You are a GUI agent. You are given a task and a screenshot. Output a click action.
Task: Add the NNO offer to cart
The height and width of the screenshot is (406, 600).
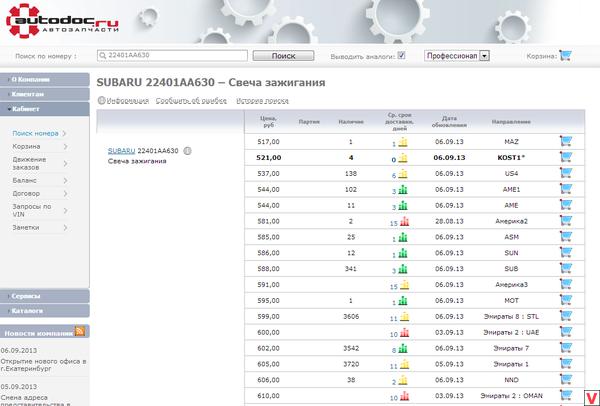coord(566,380)
